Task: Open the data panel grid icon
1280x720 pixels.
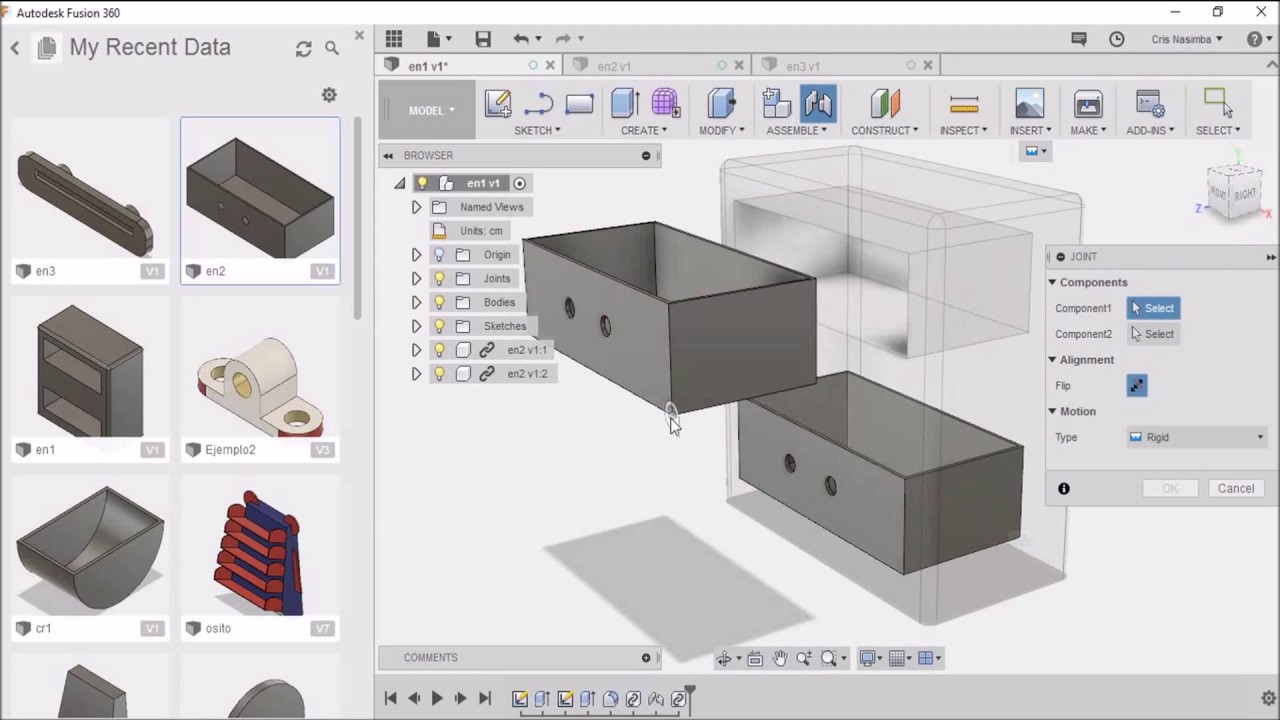Action: pos(394,39)
